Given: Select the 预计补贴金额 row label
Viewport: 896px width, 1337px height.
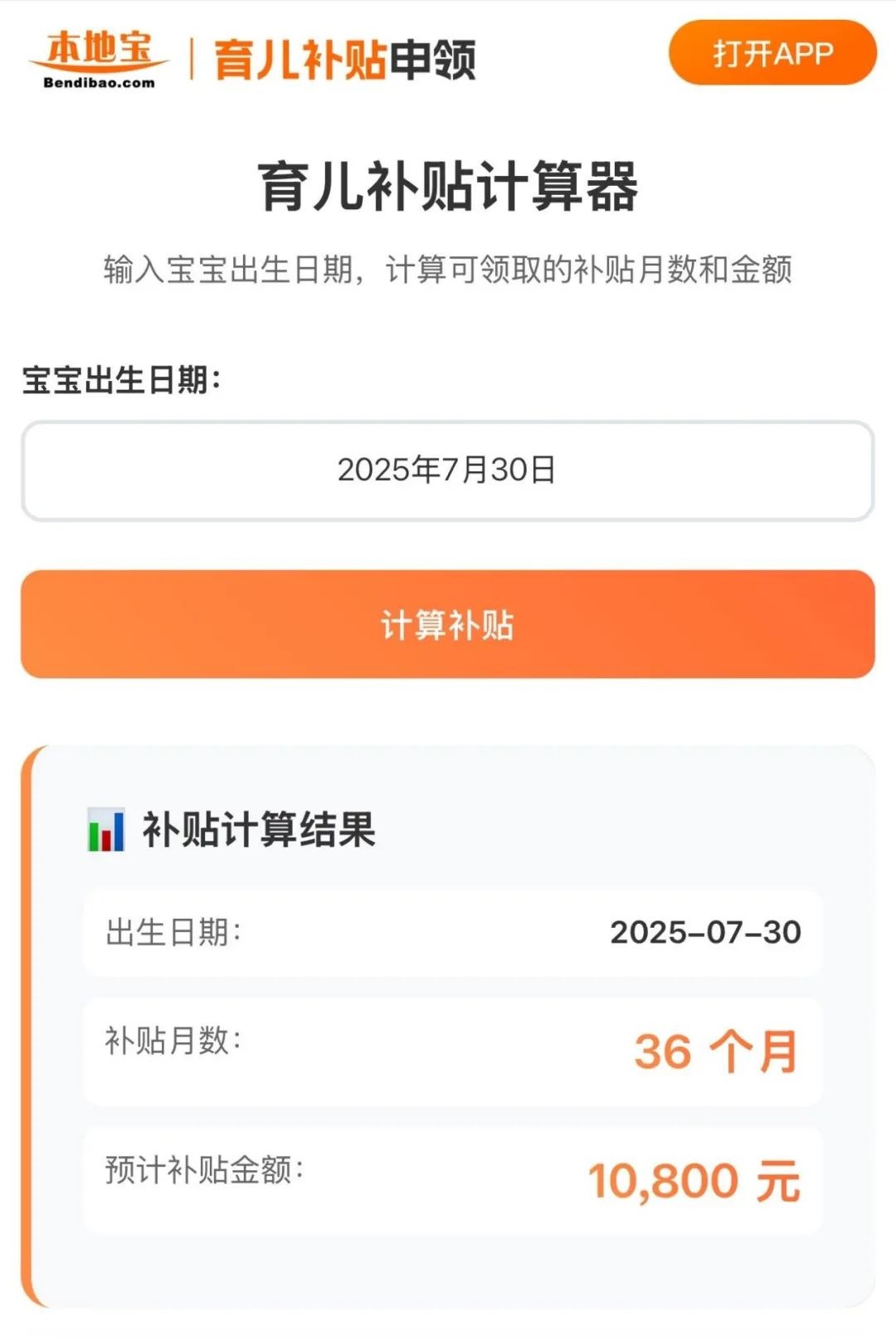Looking at the screenshot, I should [205, 1169].
